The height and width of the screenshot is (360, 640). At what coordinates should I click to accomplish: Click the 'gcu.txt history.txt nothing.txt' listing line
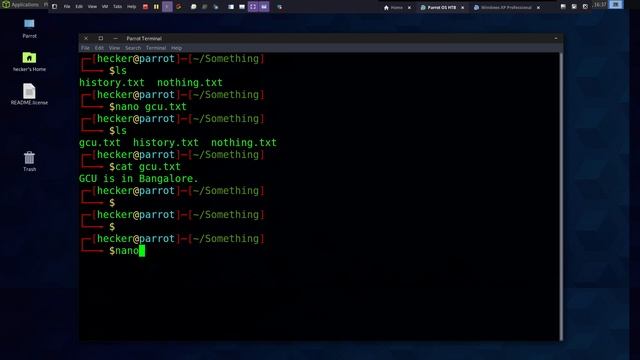(x=178, y=143)
